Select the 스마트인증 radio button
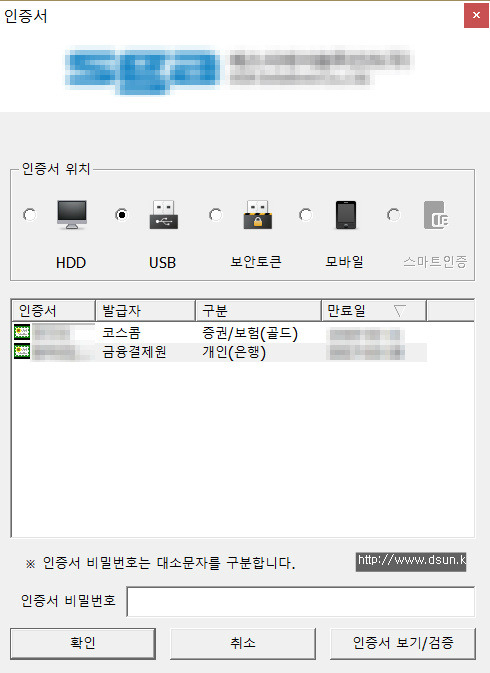The width and height of the screenshot is (490, 673). 393,214
